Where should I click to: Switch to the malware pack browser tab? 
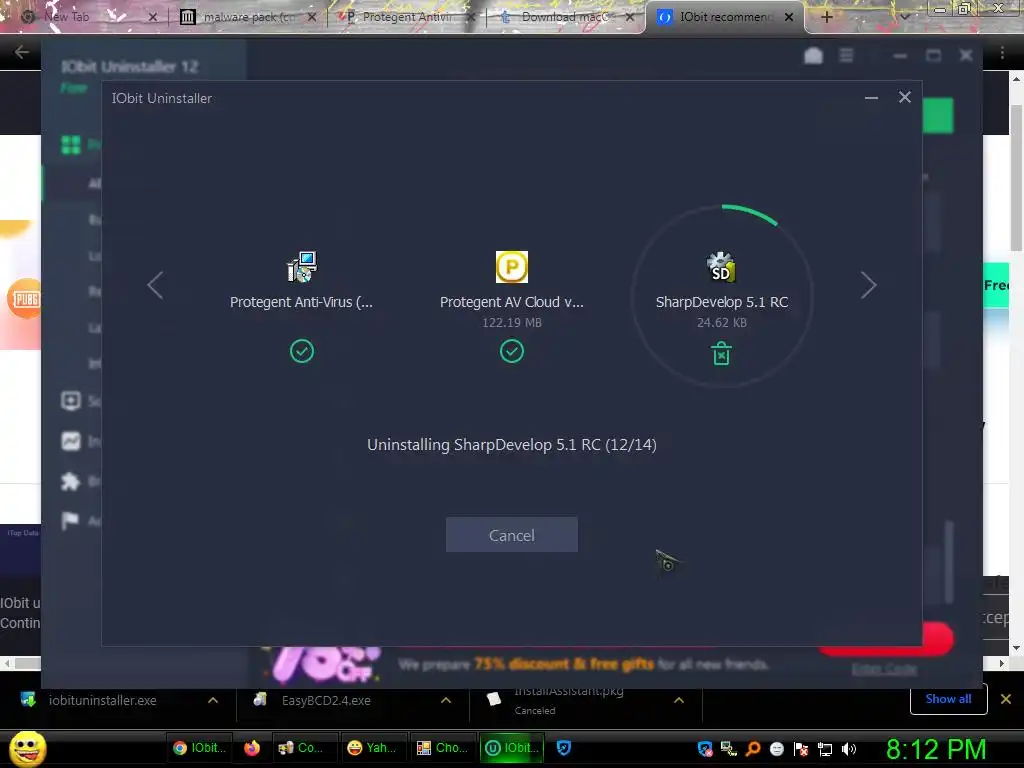tap(248, 17)
